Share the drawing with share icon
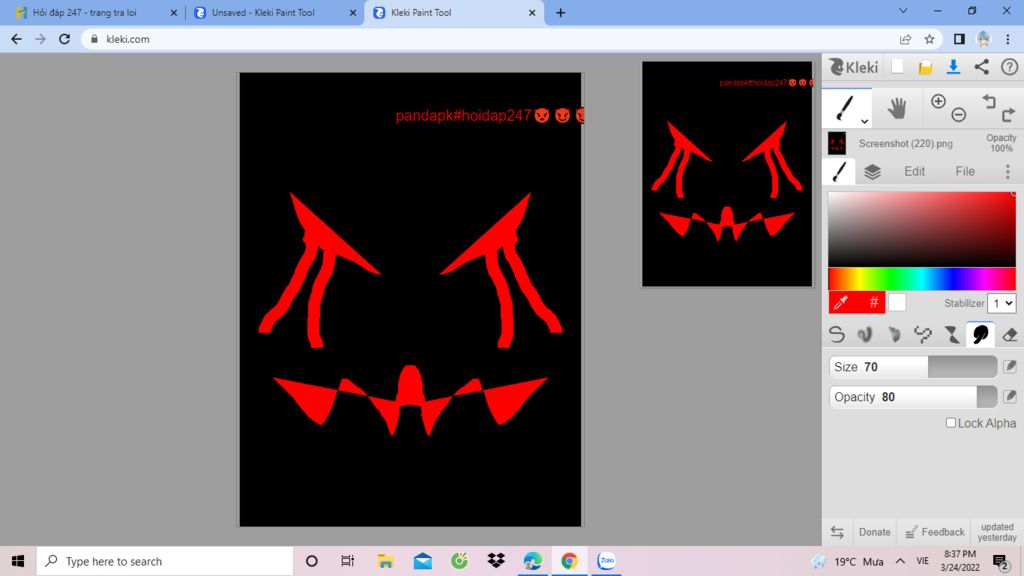 pos(982,67)
